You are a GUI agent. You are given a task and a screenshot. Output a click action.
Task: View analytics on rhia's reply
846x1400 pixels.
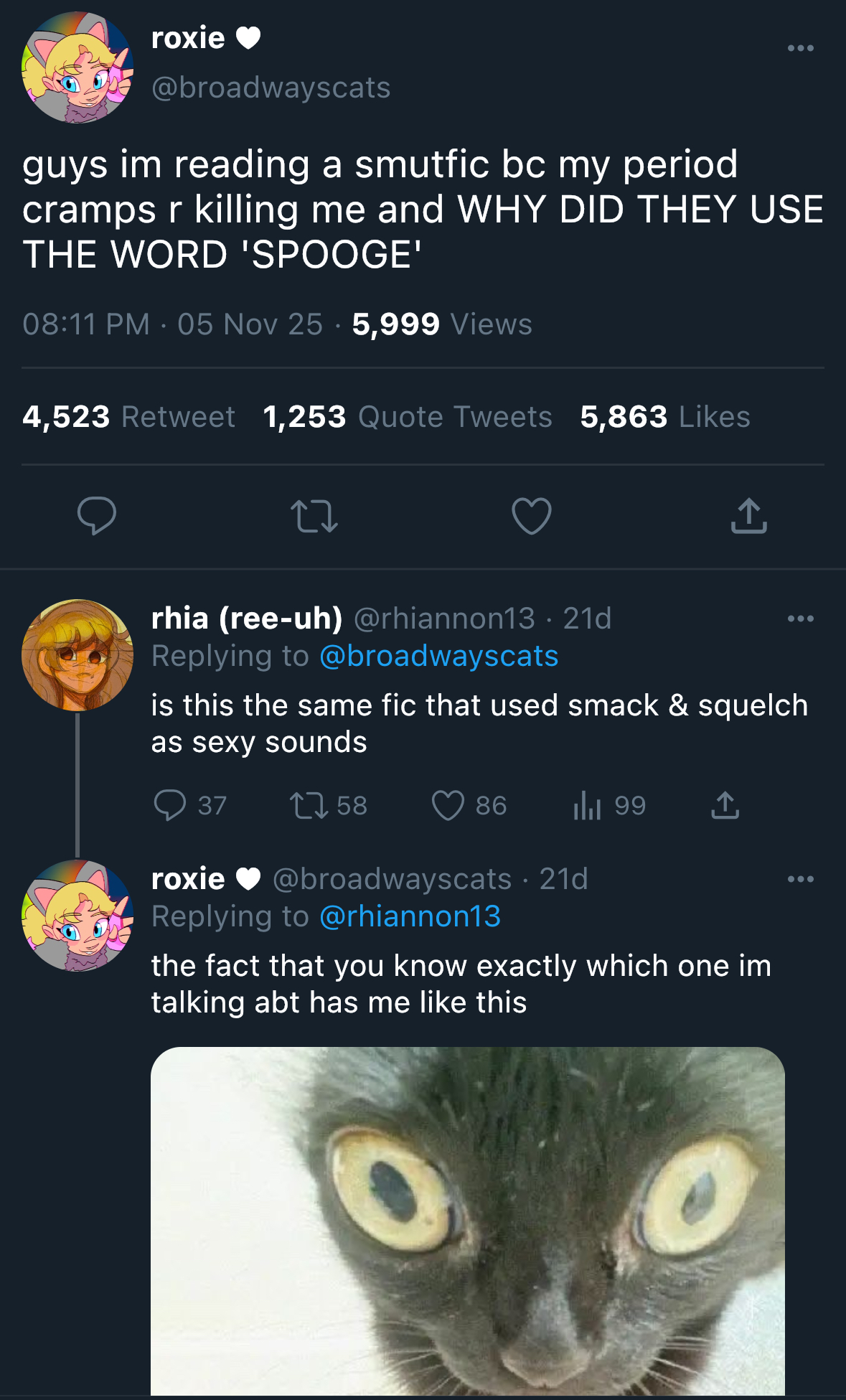point(587,805)
